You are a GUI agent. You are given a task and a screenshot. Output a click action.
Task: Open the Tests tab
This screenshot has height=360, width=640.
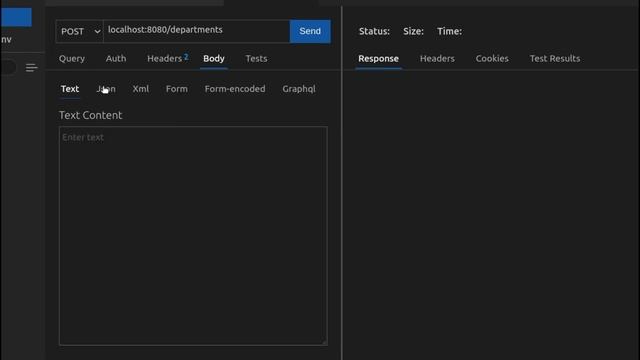(256, 58)
